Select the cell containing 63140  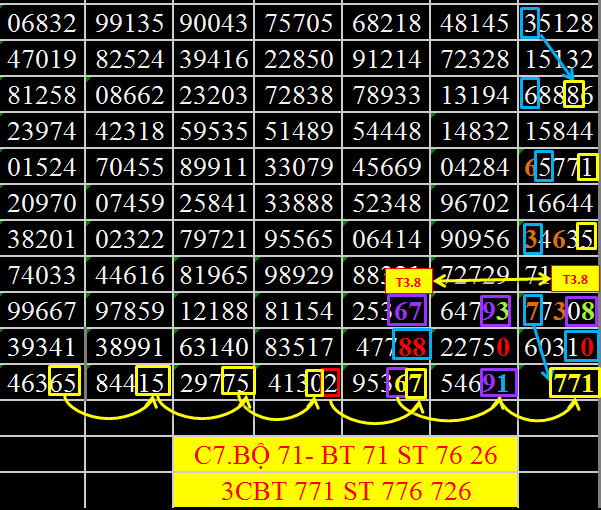215,346
